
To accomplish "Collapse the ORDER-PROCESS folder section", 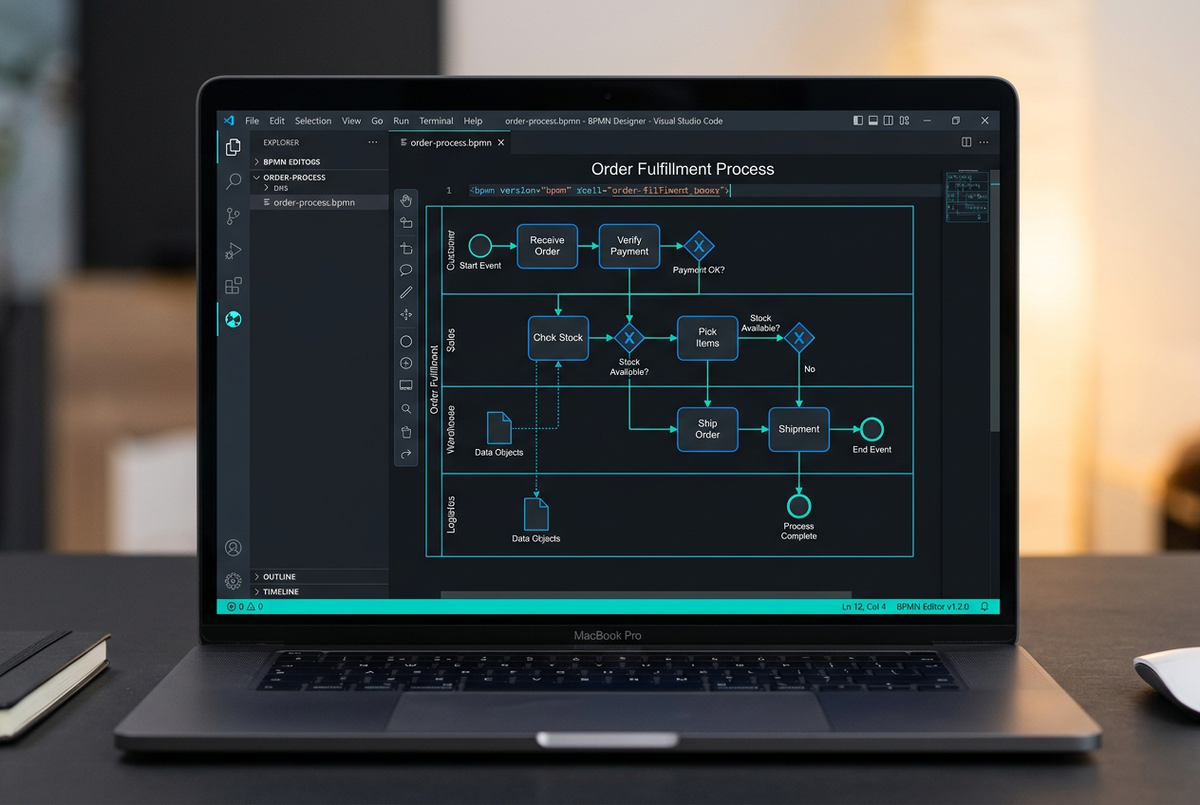I will 319,177.
